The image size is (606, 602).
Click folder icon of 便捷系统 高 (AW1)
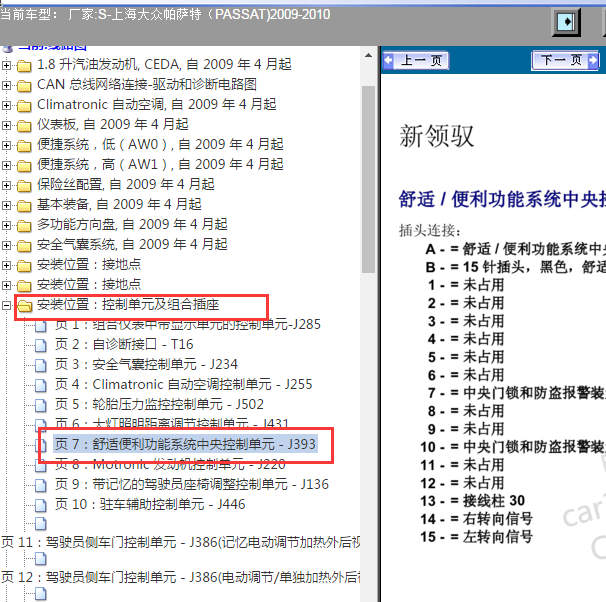pyautogui.click(x=24, y=166)
